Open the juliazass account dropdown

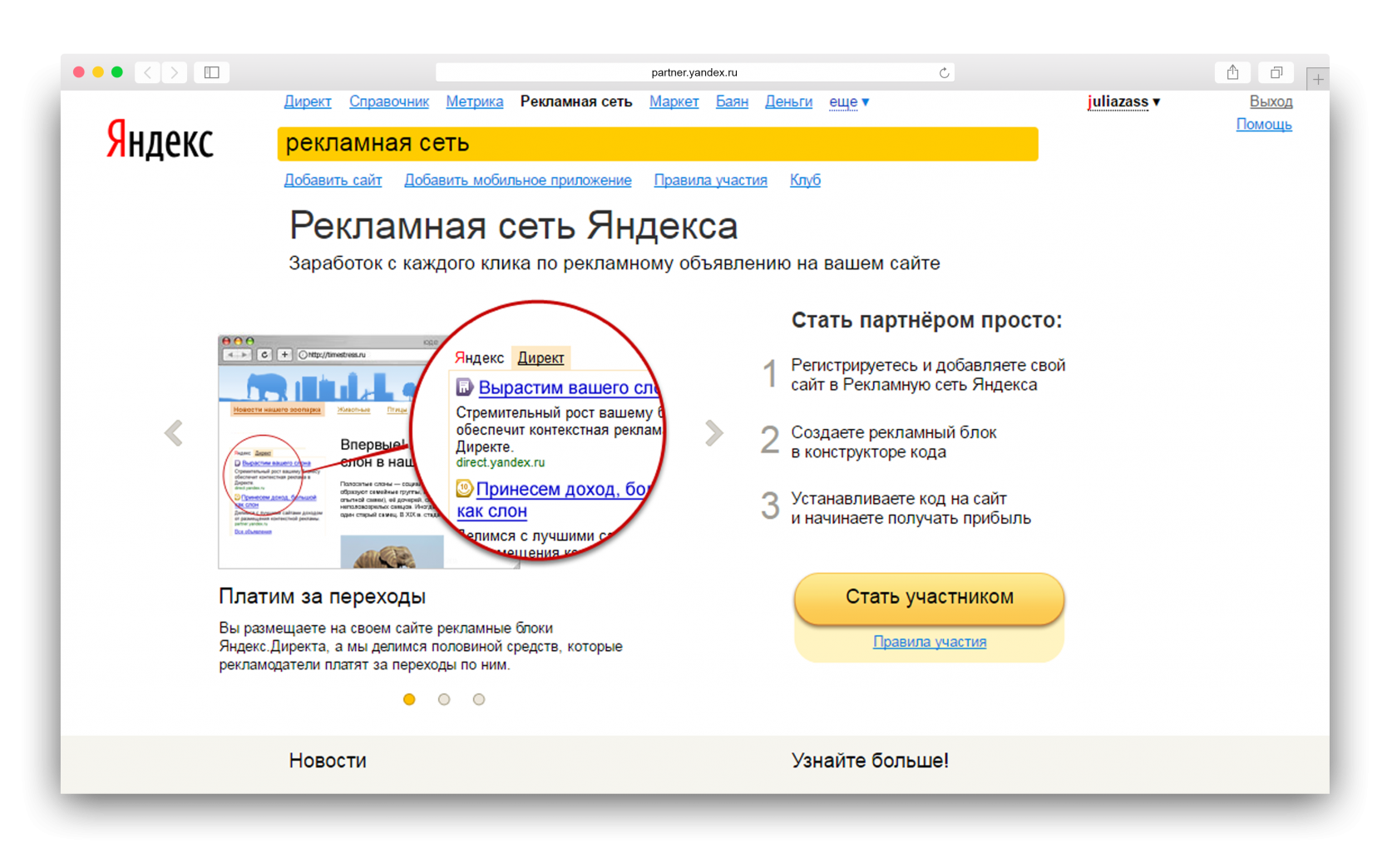[x=1123, y=101]
